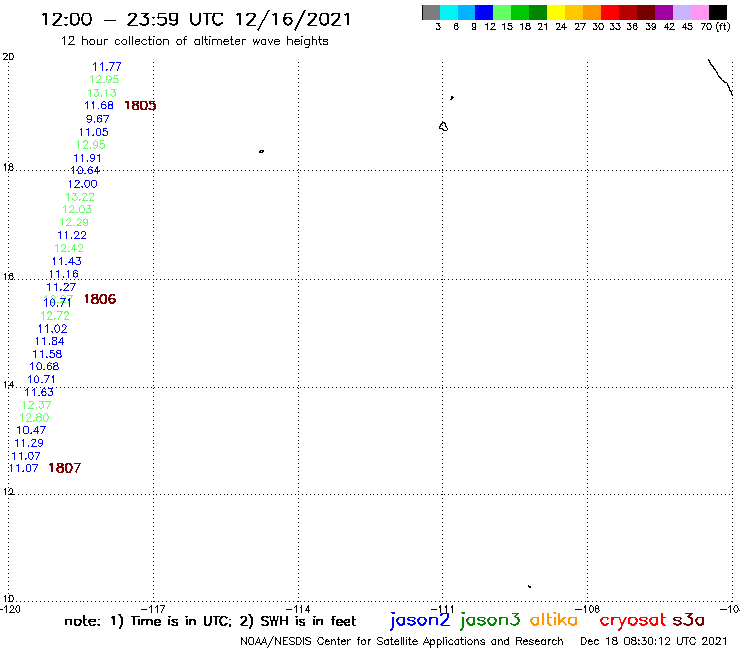
Task: Click the small island outline near -111 longitude
Action: pyautogui.click(x=443, y=127)
